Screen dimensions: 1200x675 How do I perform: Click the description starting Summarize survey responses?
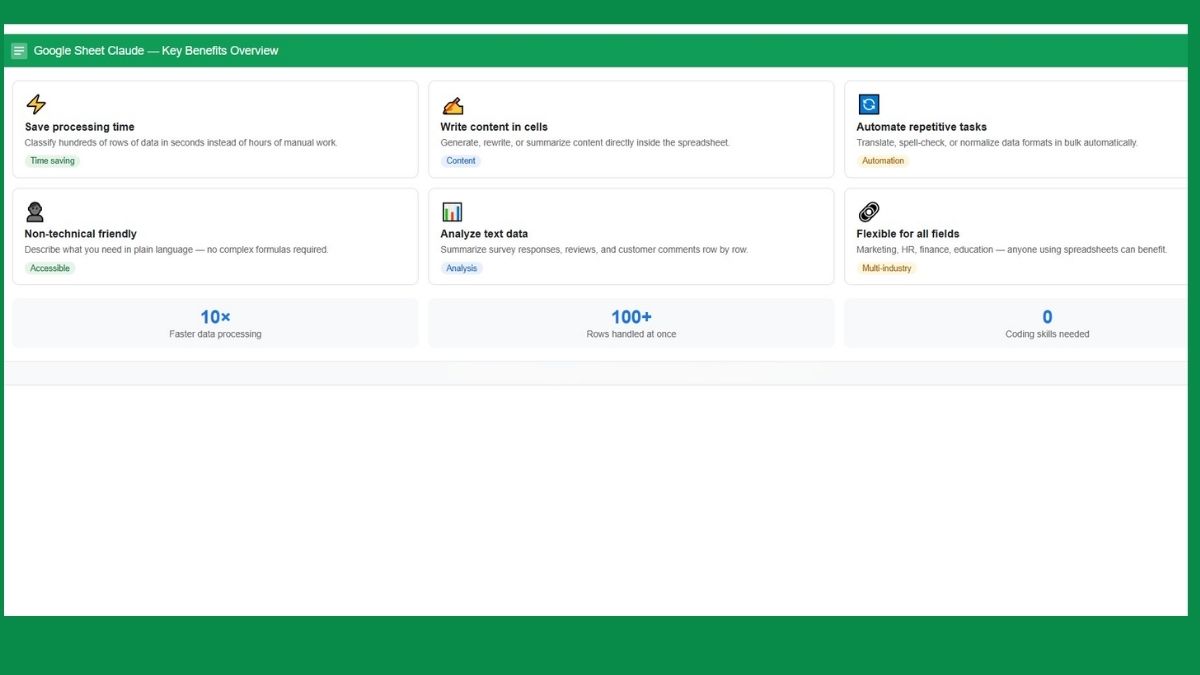(594, 250)
